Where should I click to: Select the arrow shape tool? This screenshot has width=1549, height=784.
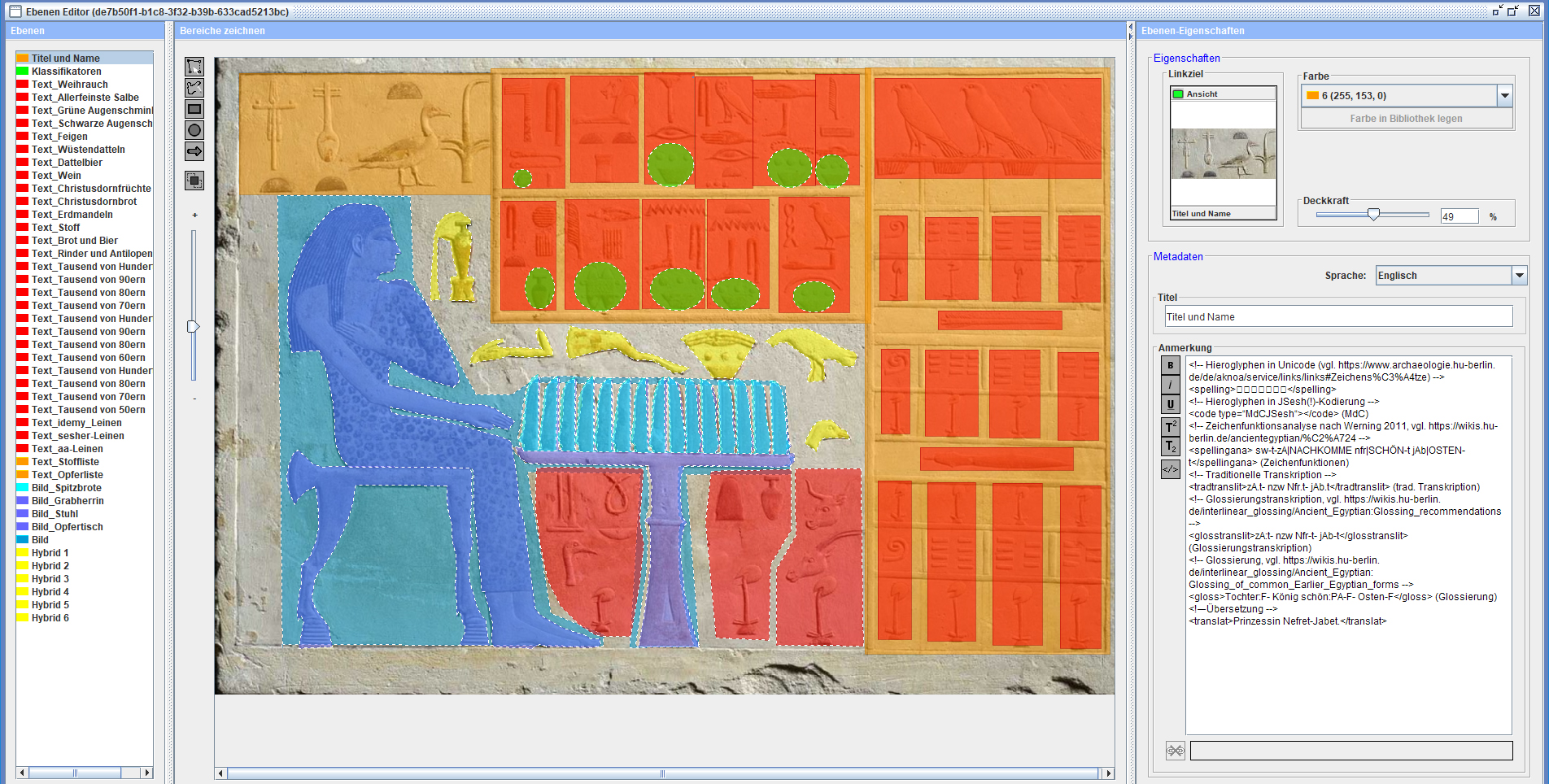(x=194, y=151)
